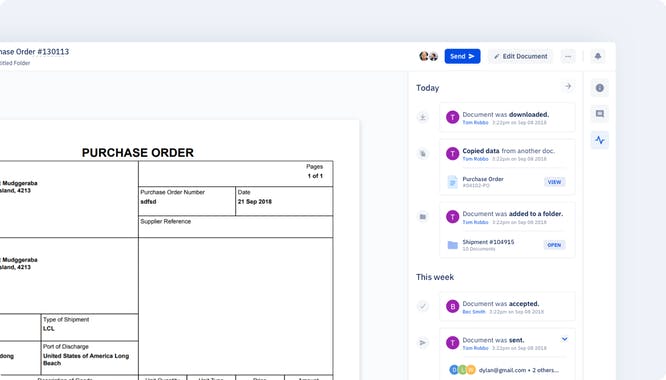Click the 'Supplier Reference' cell

pyautogui.click(x=236, y=227)
